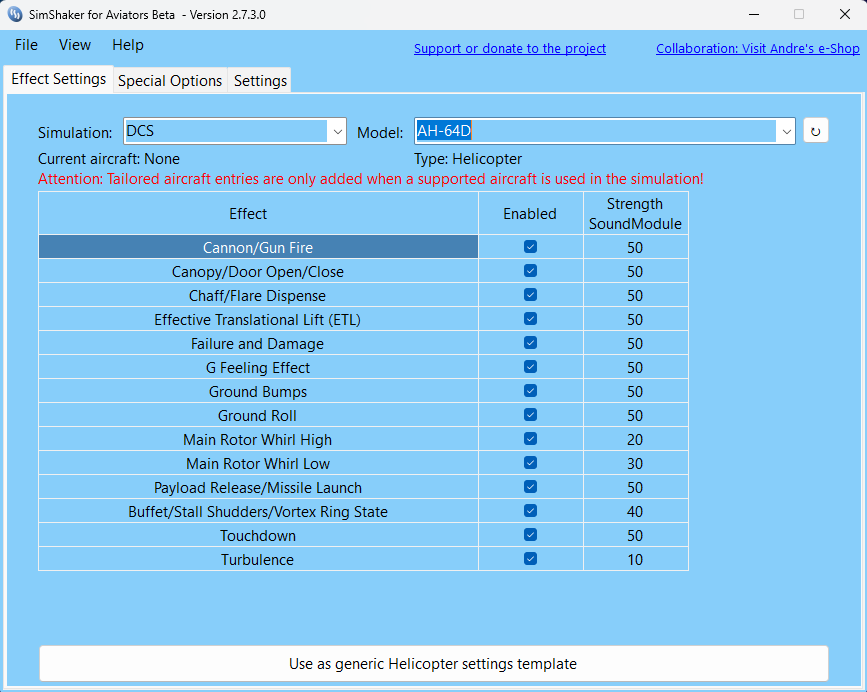The height and width of the screenshot is (692, 867).
Task: Select the Ground Roll effect name
Action: [x=258, y=416]
